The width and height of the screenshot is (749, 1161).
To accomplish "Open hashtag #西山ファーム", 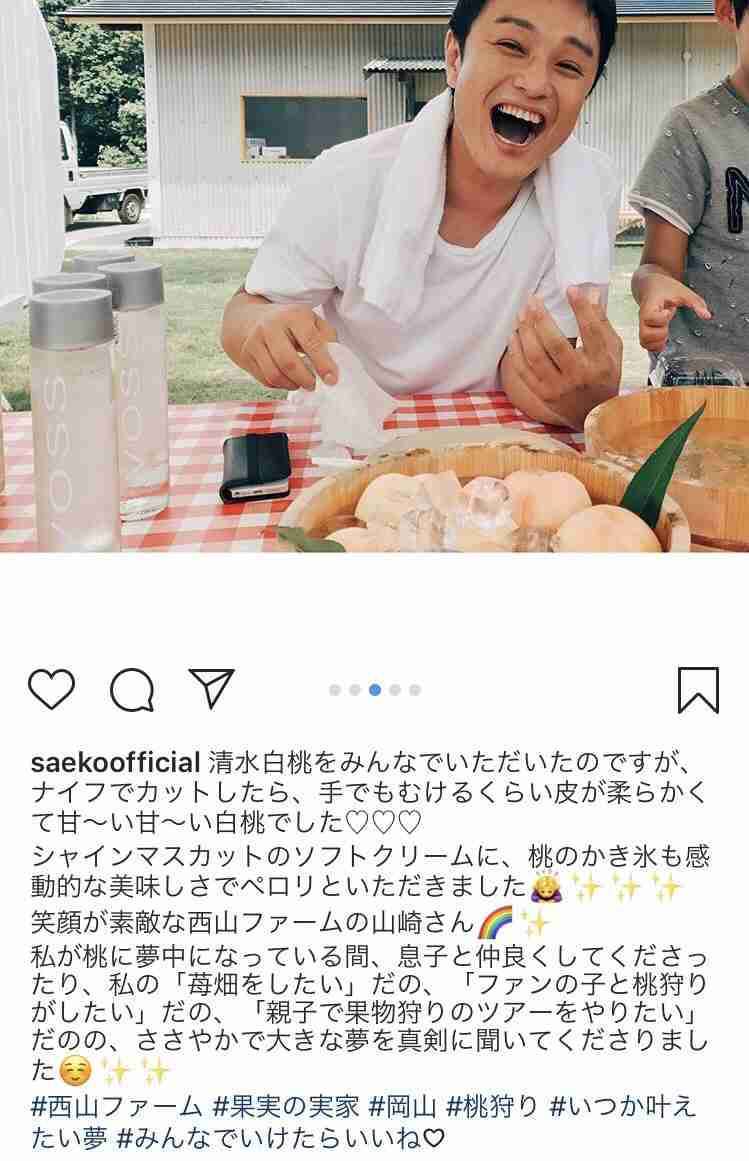I will 116,1107.
